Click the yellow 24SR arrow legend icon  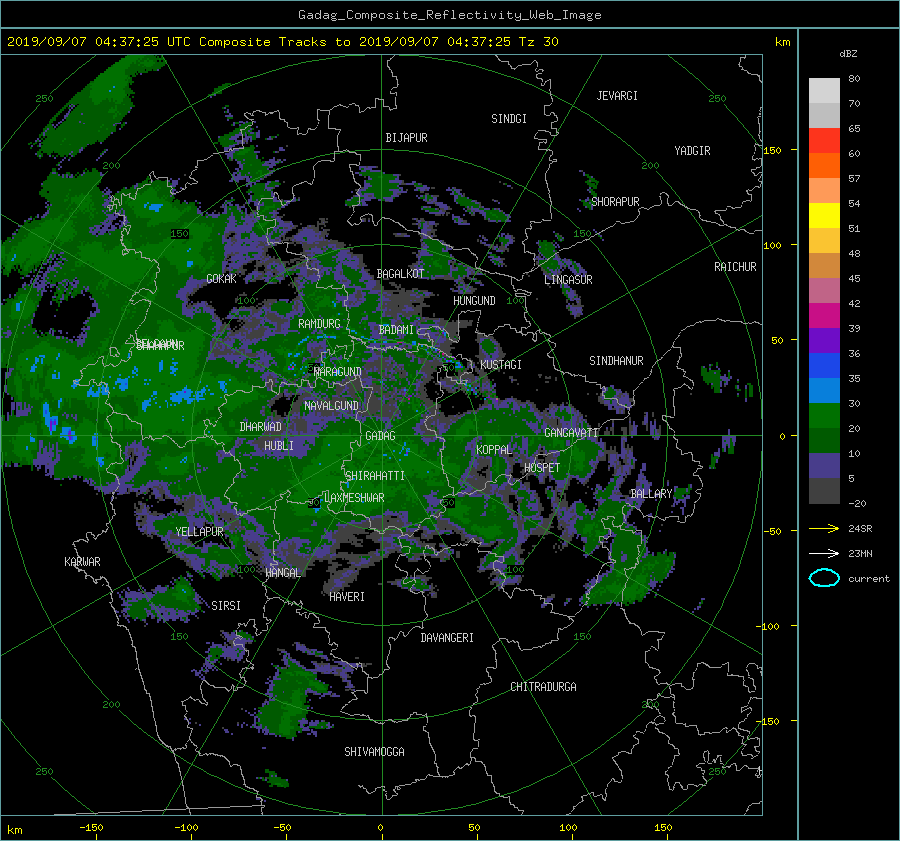(824, 528)
